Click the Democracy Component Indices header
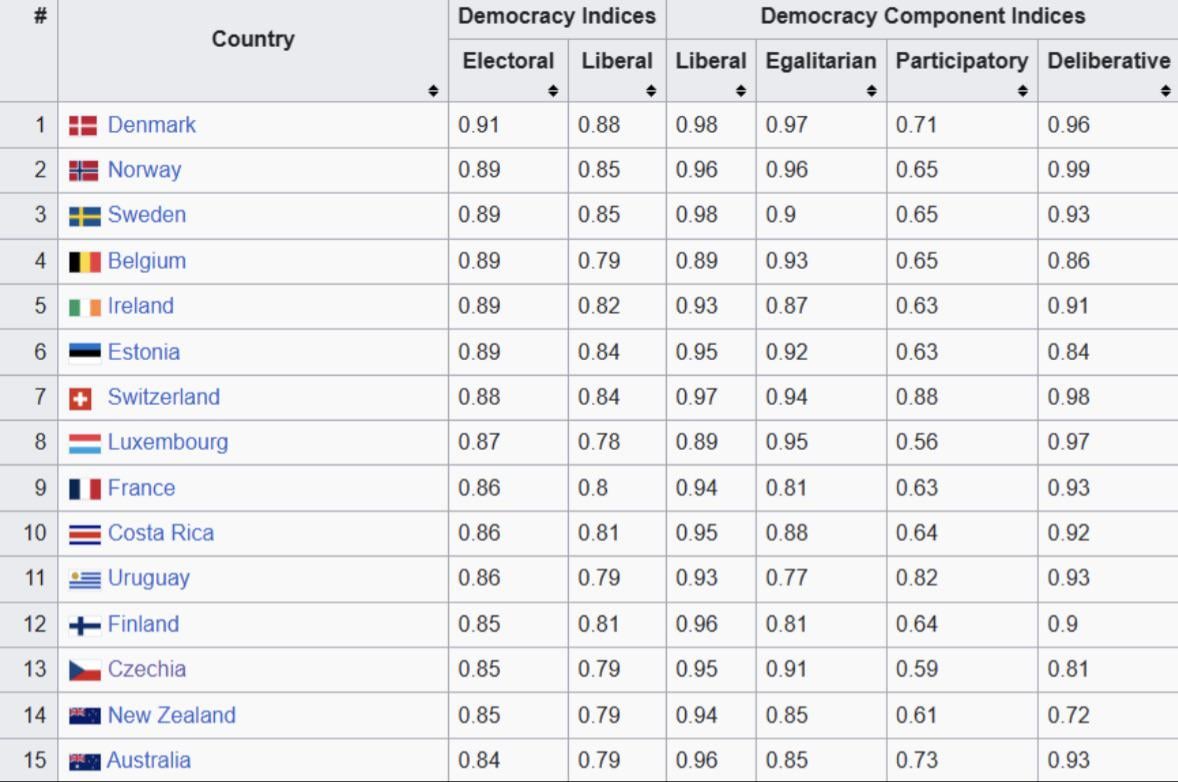This screenshot has width=1178, height=782. click(922, 17)
